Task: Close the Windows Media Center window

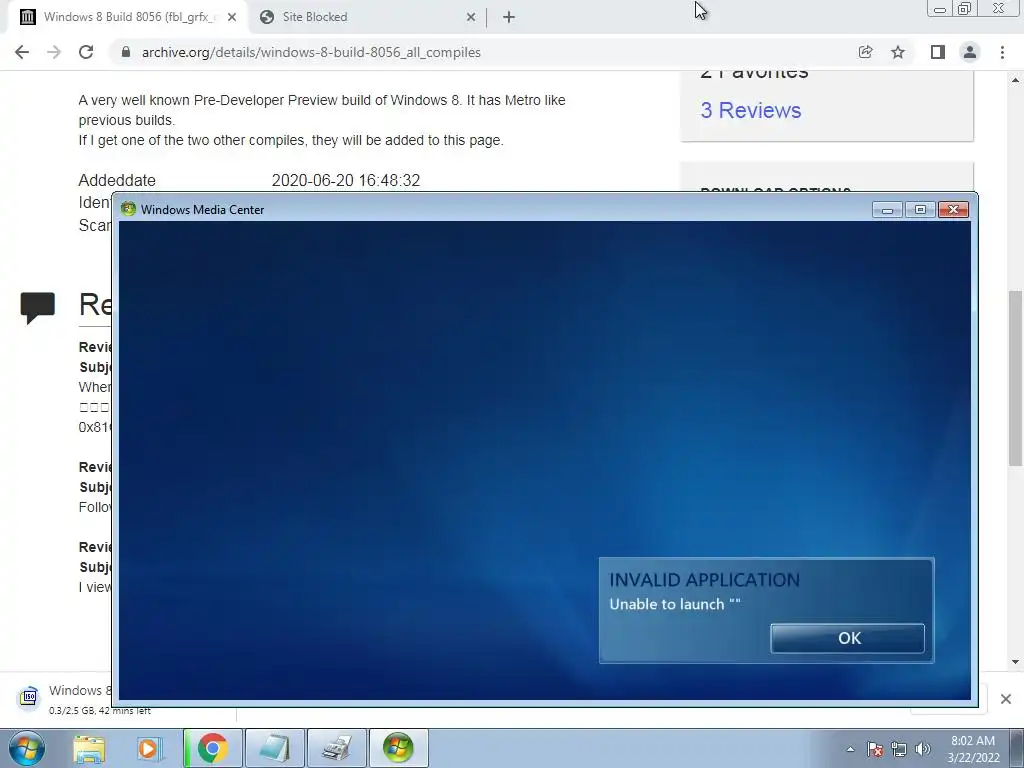Action: (x=953, y=210)
